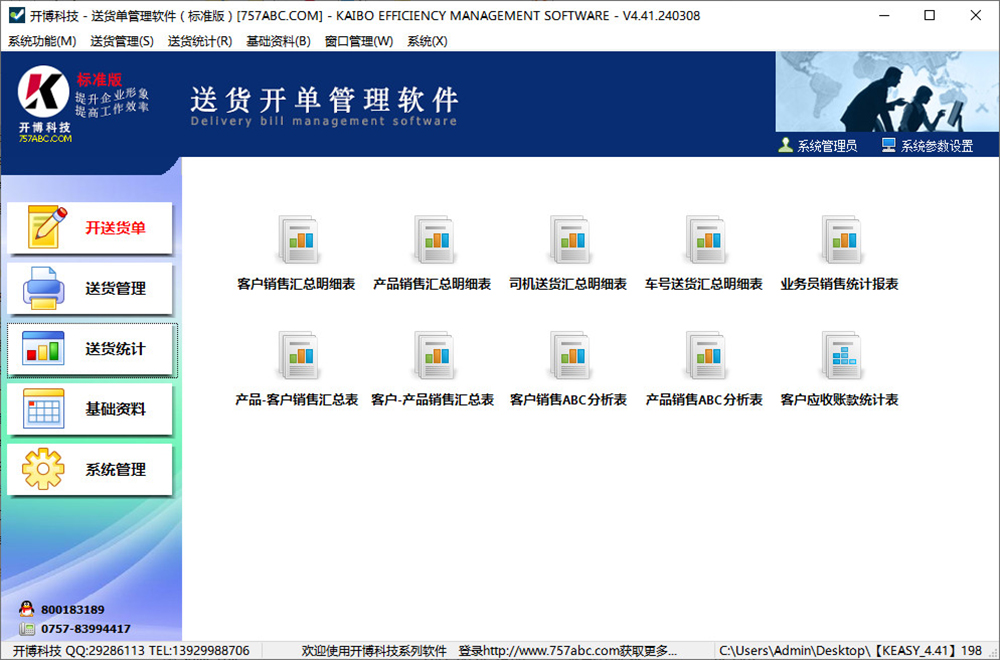
Task: Open the 客户销售ABC分析表 report icon
Action: [569, 355]
